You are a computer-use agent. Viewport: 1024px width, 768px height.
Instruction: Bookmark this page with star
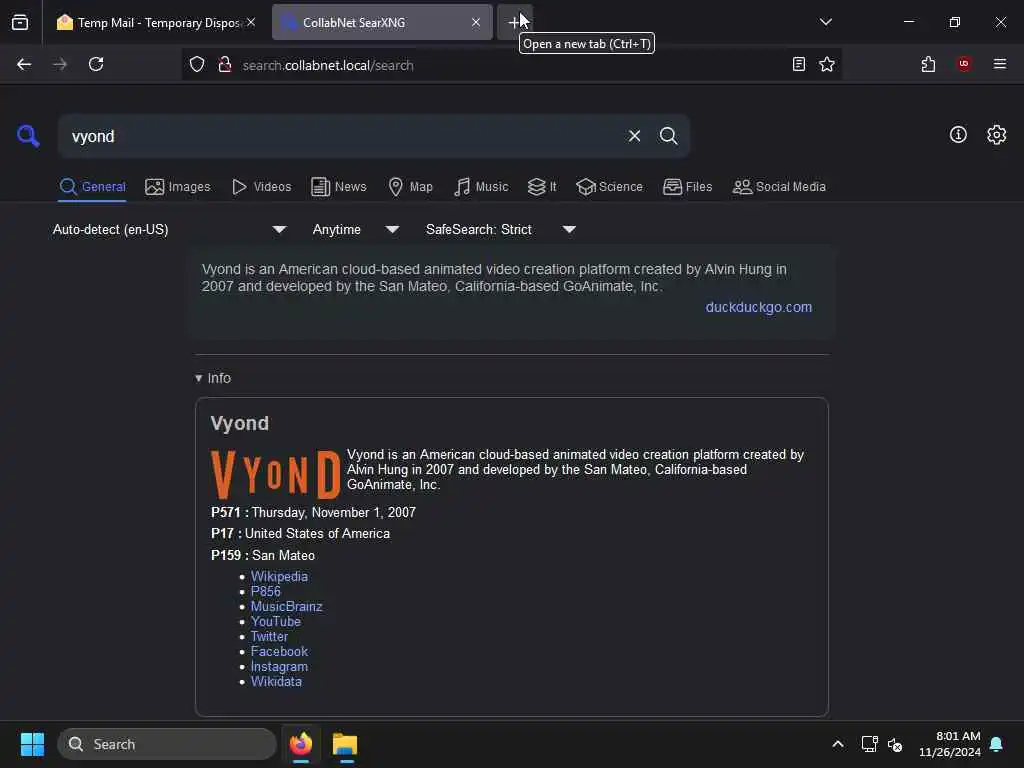click(827, 64)
